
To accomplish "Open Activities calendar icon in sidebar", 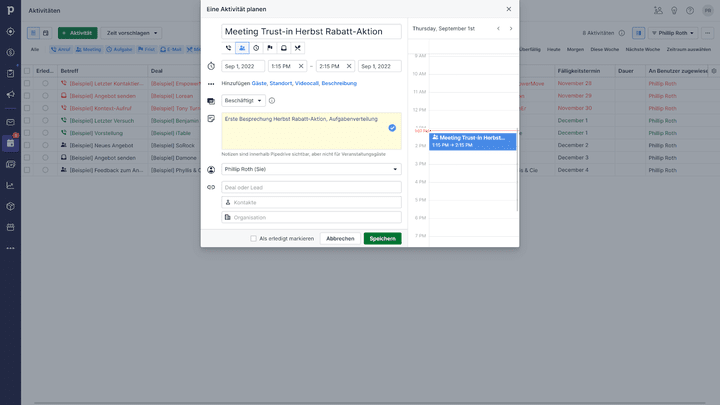I will 10,143.
